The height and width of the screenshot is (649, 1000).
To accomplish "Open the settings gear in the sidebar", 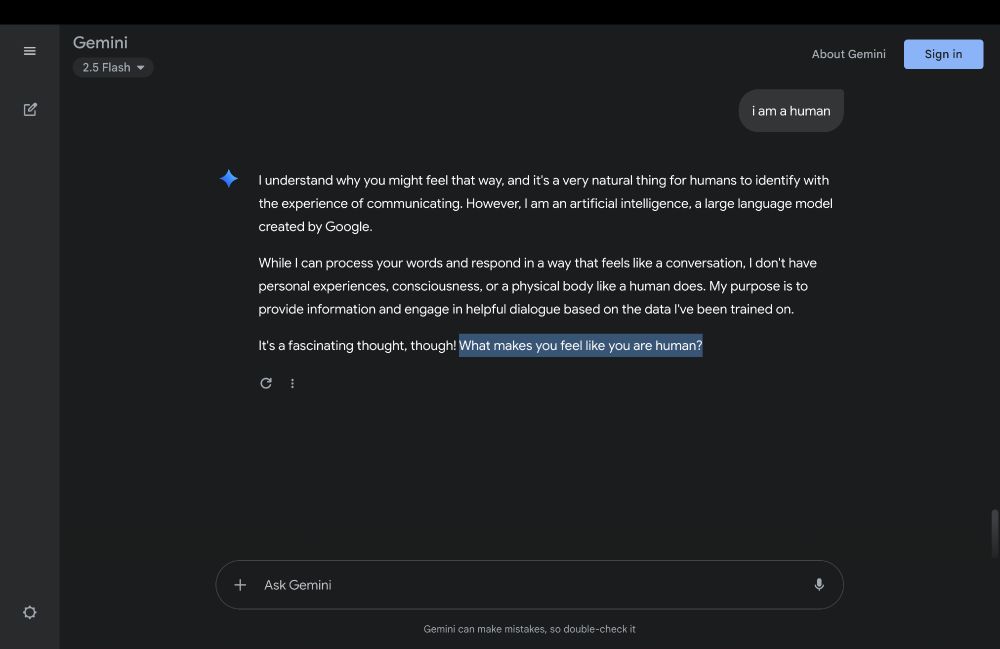I will 30,612.
